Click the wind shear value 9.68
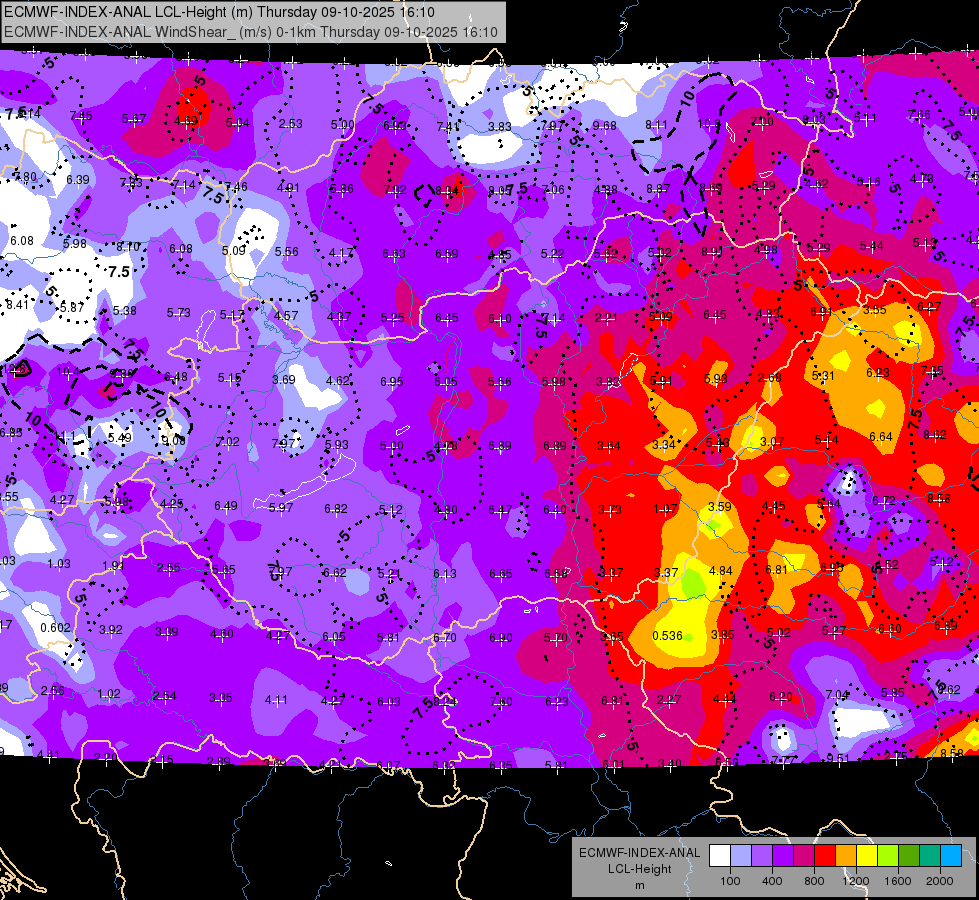Viewport: 979px width, 900px height. (604, 126)
